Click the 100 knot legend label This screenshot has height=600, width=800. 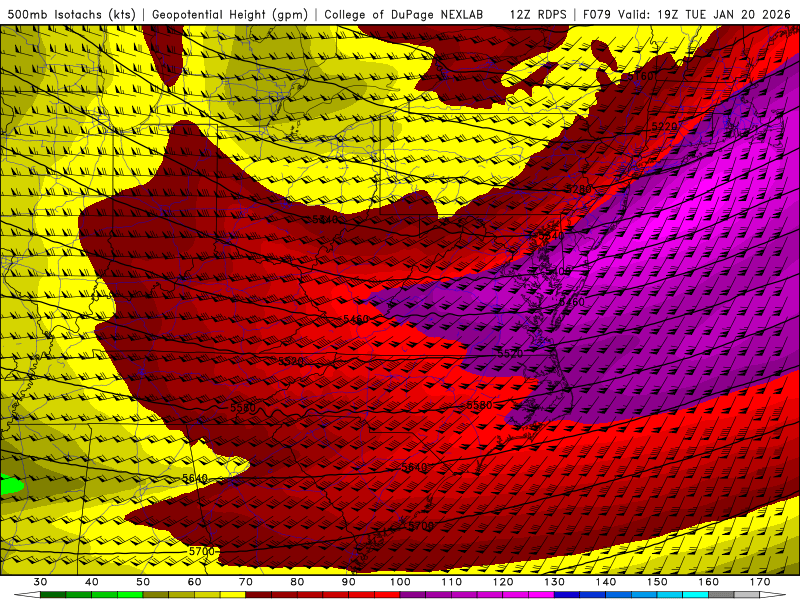point(401,582)
